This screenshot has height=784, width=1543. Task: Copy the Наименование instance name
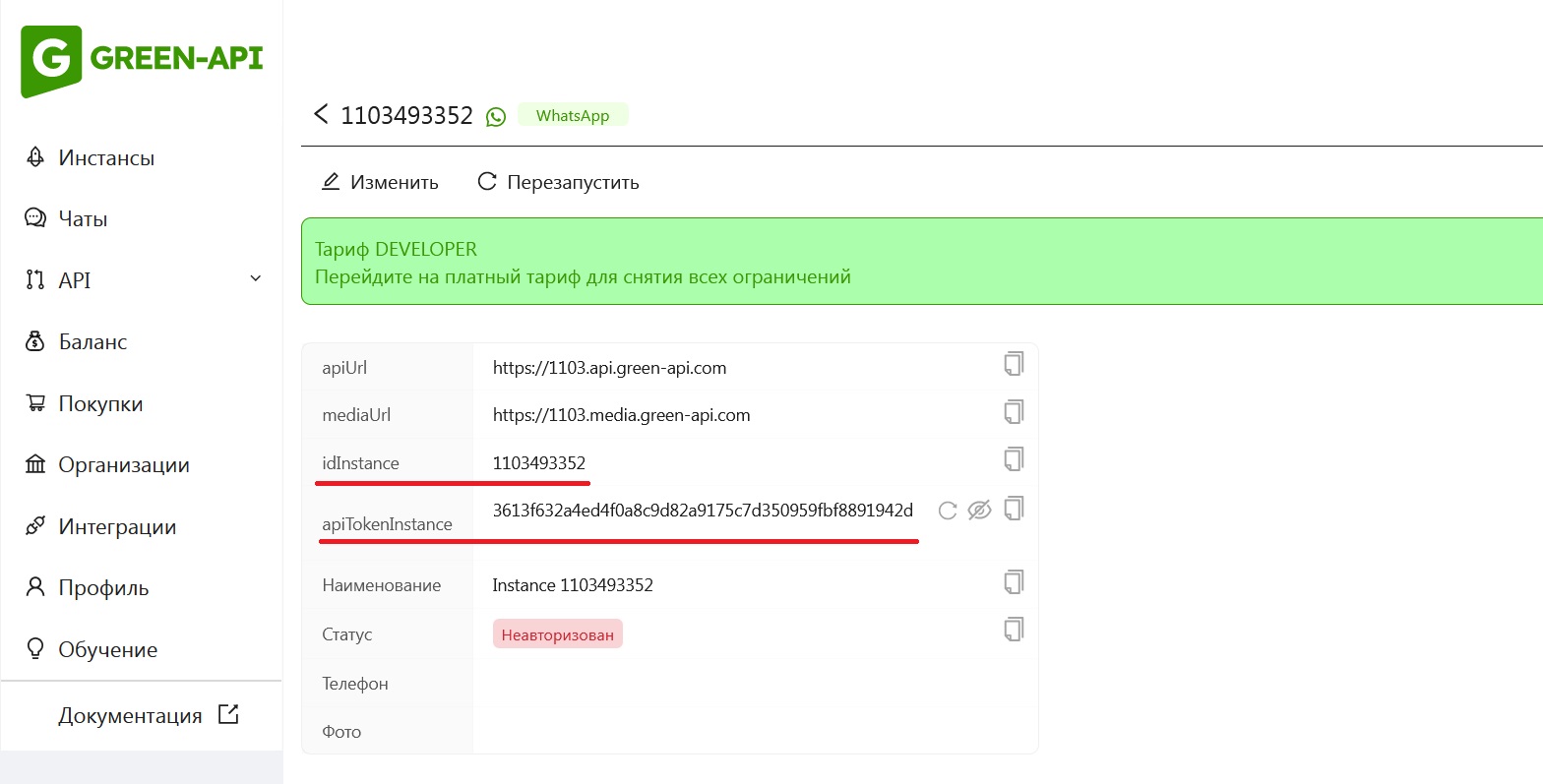(1014, 582)
